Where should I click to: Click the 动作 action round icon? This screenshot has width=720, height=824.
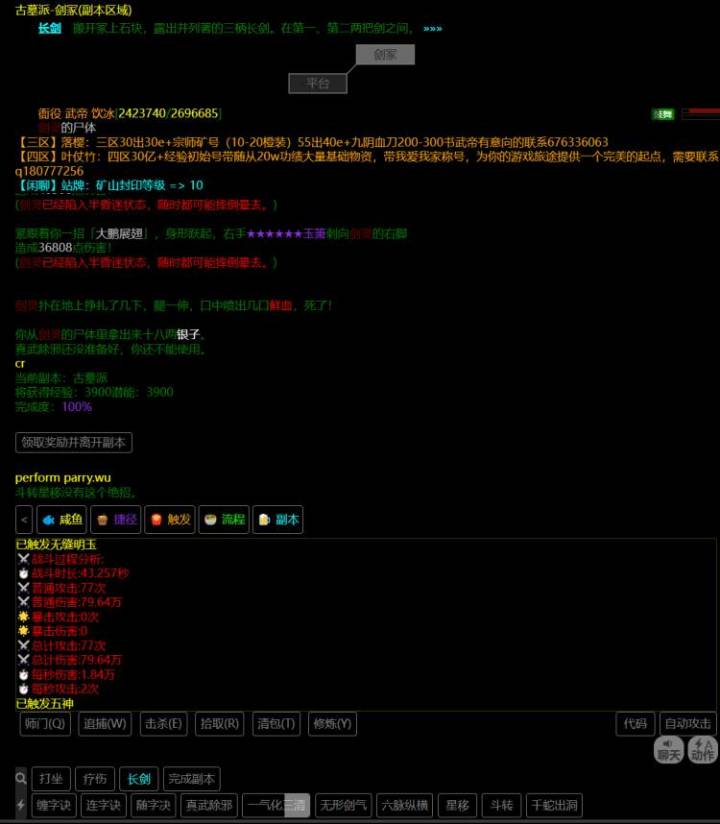703,749
